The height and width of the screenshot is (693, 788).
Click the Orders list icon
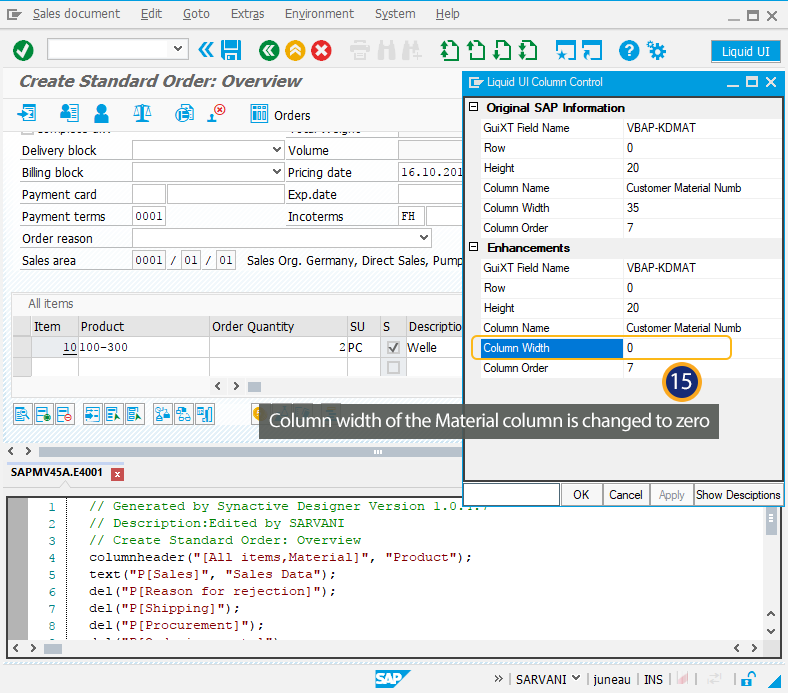(x=280, y=115)
